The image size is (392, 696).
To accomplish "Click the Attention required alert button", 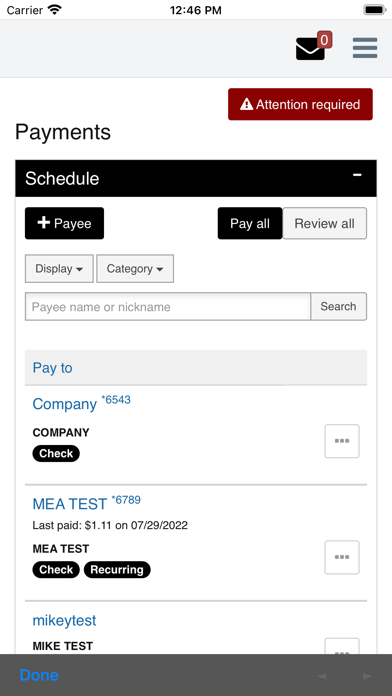I will point(301,104).
